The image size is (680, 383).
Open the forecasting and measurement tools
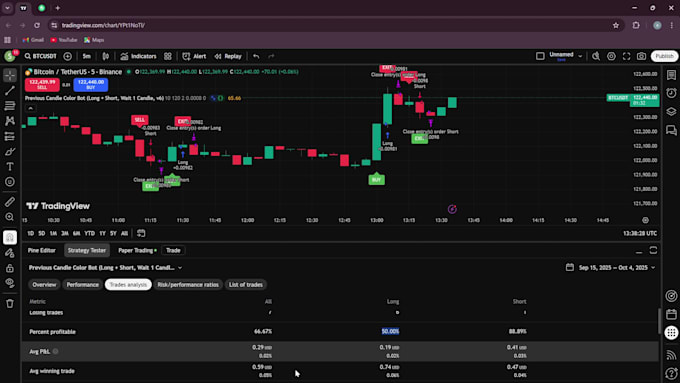(10, 136)
